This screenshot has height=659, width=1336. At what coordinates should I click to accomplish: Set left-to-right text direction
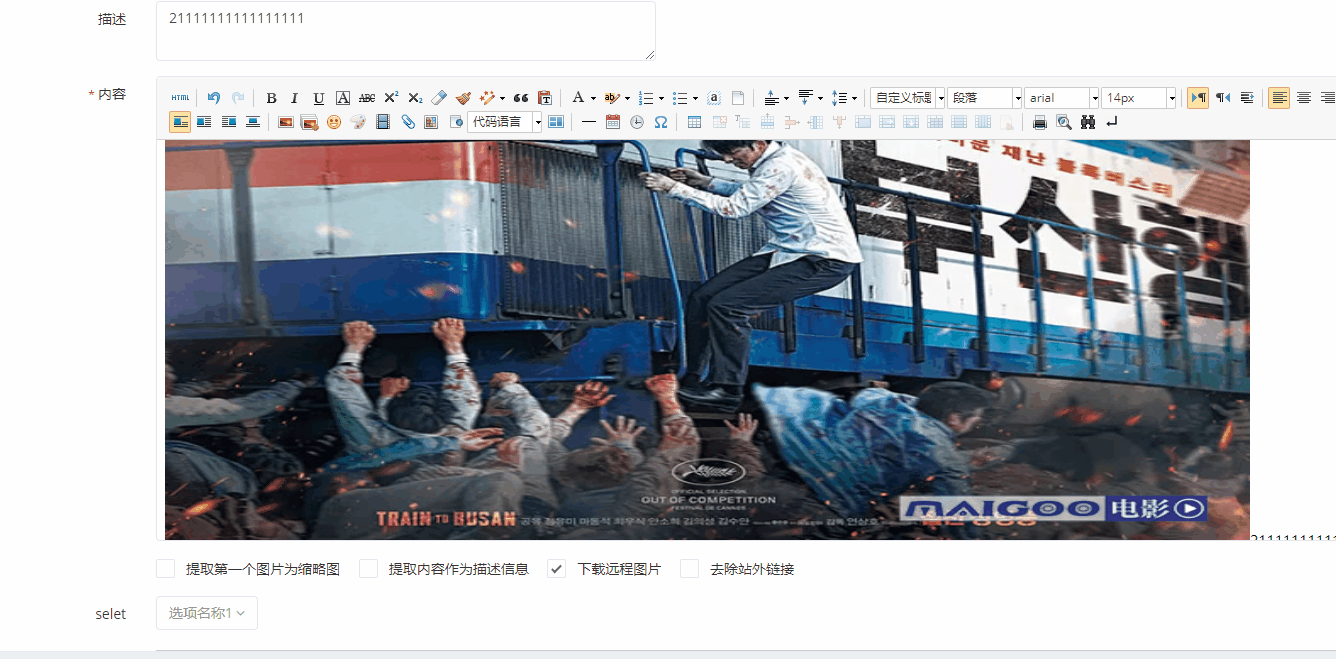pyautogui.click(x=1198, y=98)
